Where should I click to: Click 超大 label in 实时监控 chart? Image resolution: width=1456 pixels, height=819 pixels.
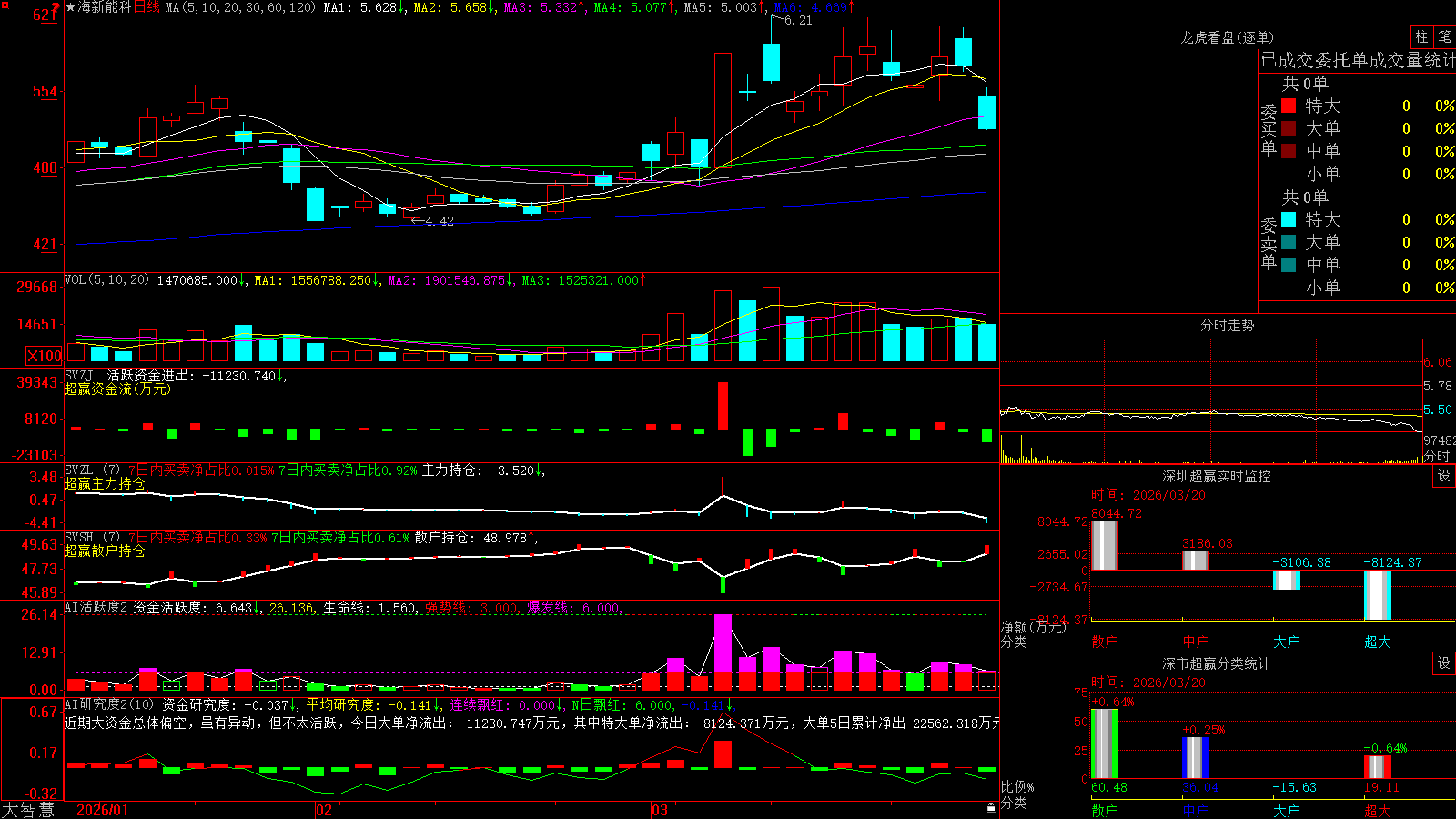pos(1378,642)
